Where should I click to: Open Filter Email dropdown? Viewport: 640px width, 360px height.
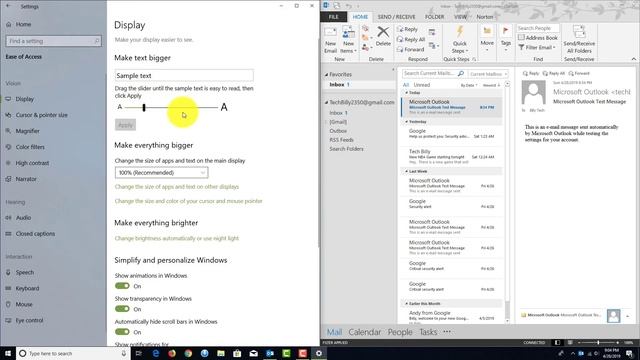point(537,47)
